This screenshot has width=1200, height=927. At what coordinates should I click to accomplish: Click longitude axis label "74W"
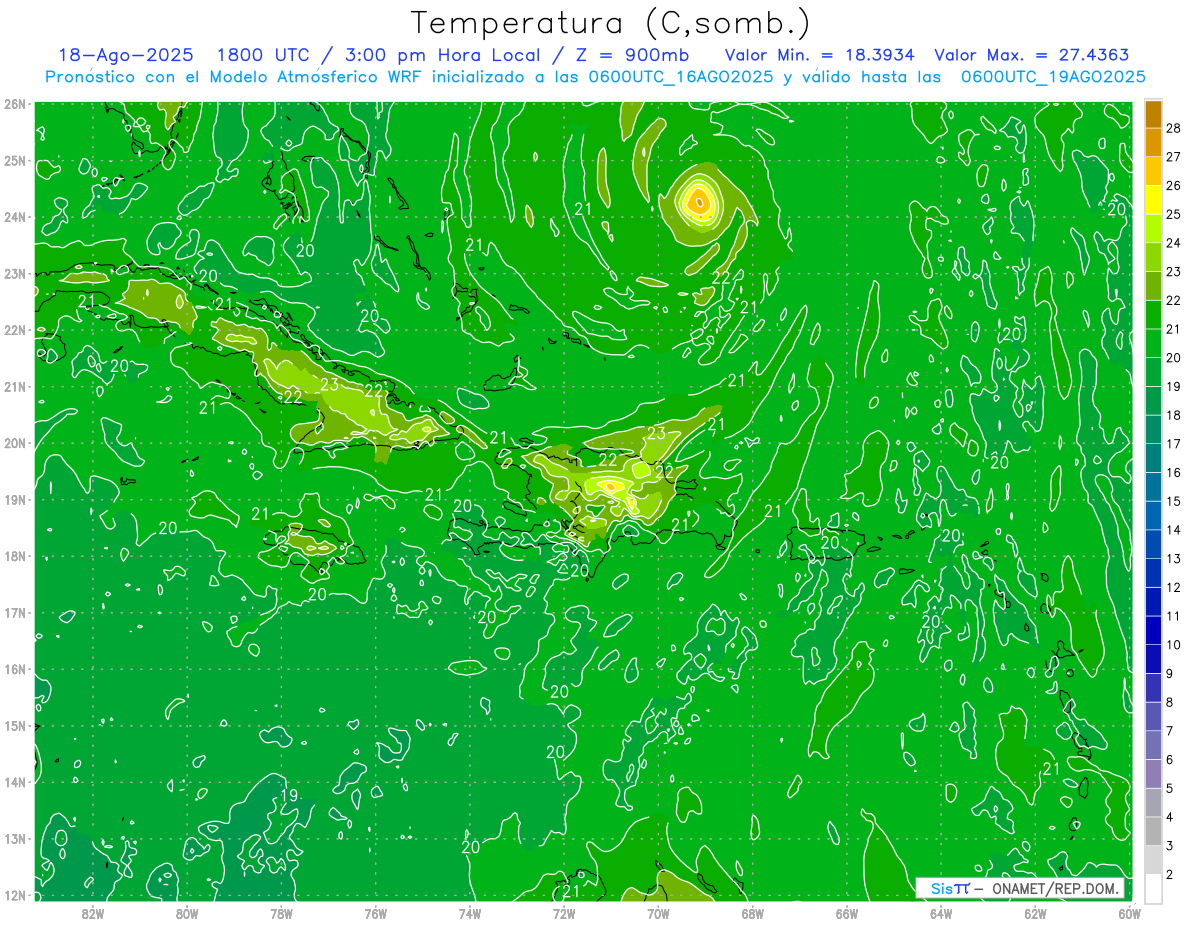pos(470,913)
